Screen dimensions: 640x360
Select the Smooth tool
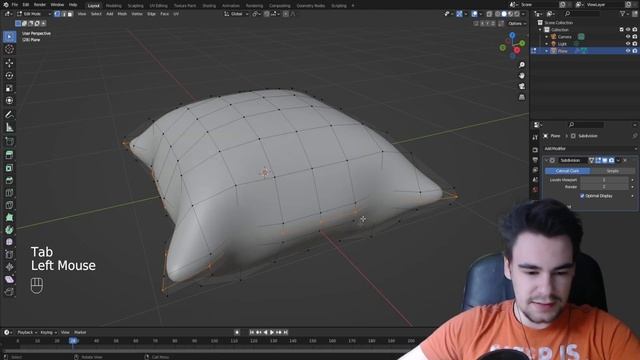coord(9,242)
